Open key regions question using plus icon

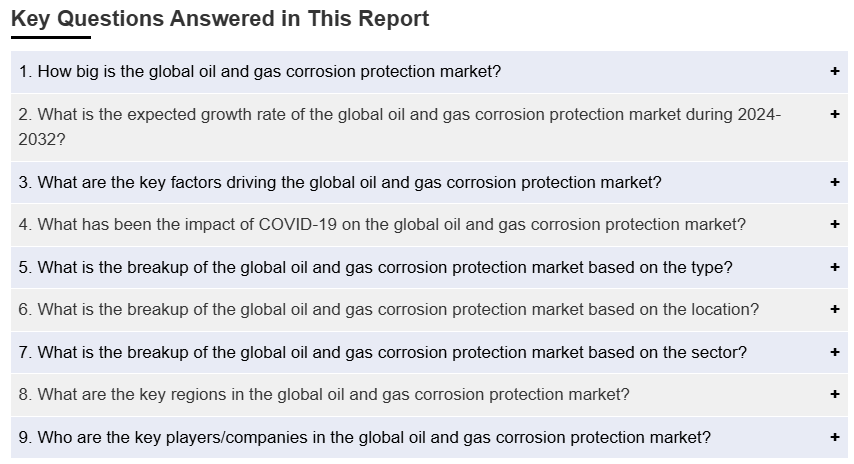[x=834, y=394]
